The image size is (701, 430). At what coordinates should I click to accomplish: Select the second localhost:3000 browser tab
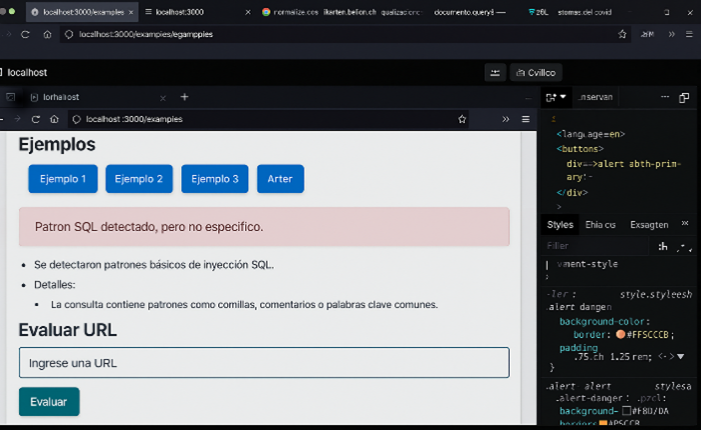click(179, 12)
